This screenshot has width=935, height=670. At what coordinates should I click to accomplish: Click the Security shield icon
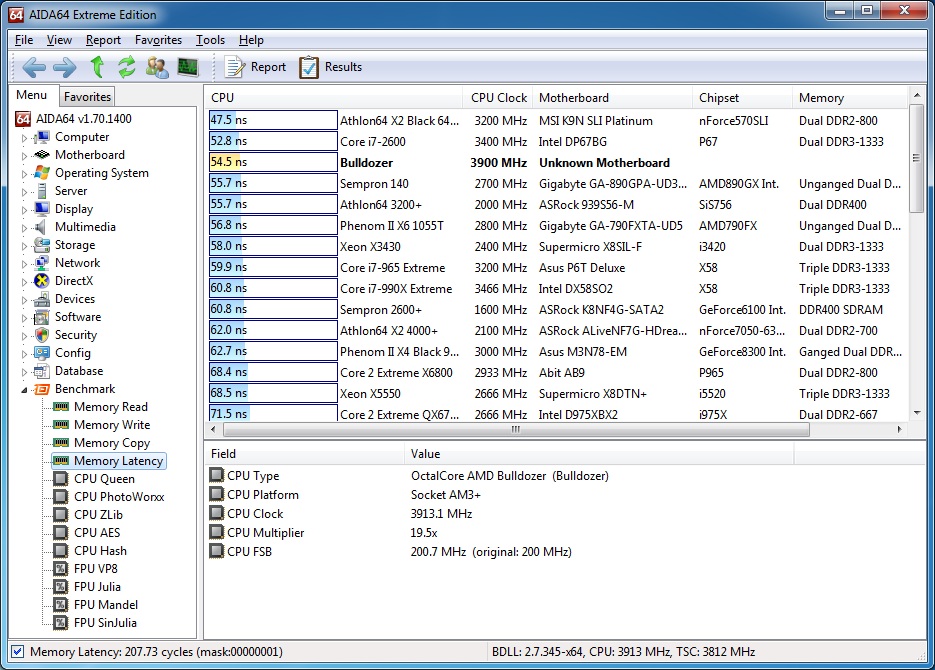42,335
